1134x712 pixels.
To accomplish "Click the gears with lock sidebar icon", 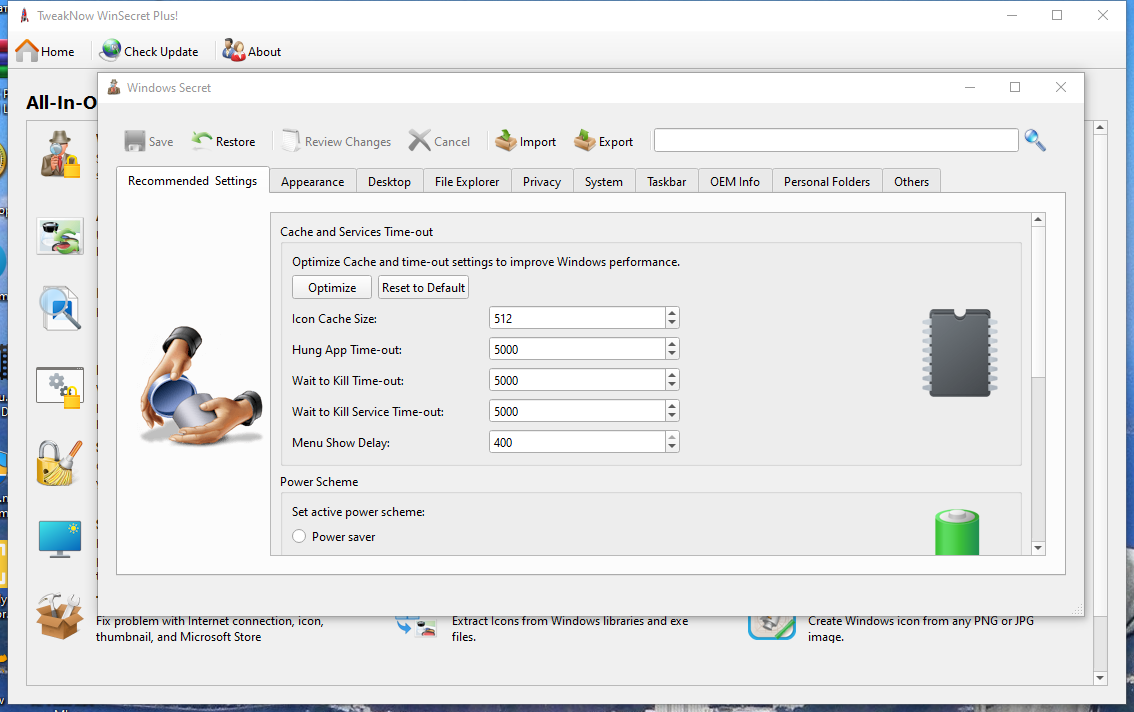I will coord(60,387).
